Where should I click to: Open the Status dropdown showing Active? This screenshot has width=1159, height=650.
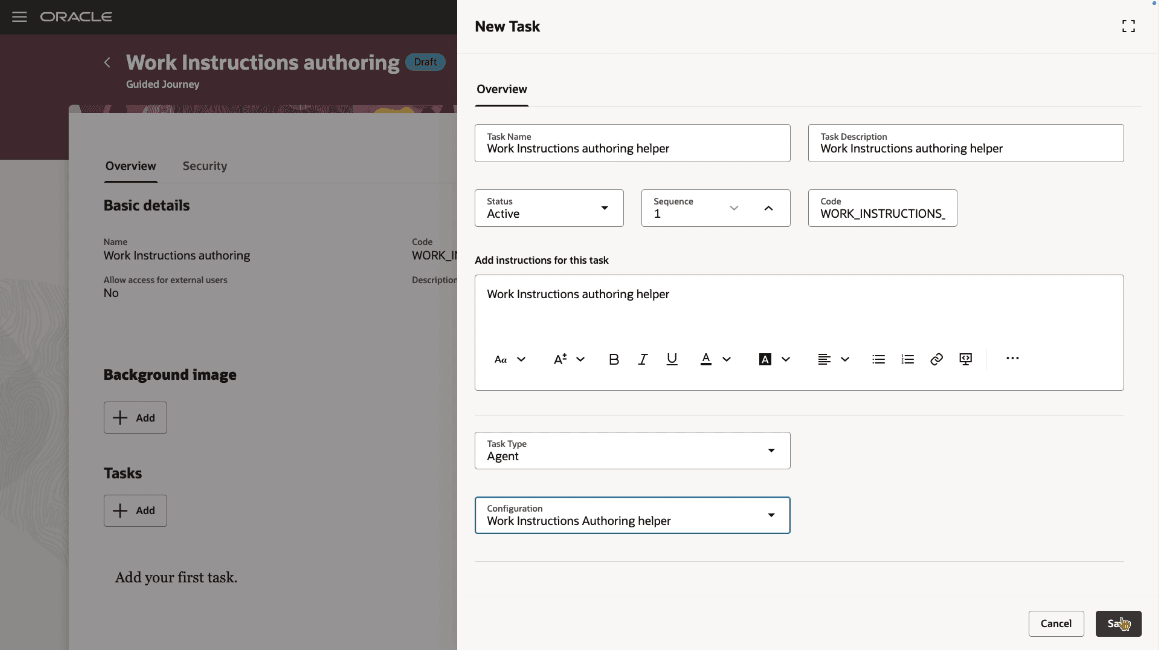(x=549, y=208)
